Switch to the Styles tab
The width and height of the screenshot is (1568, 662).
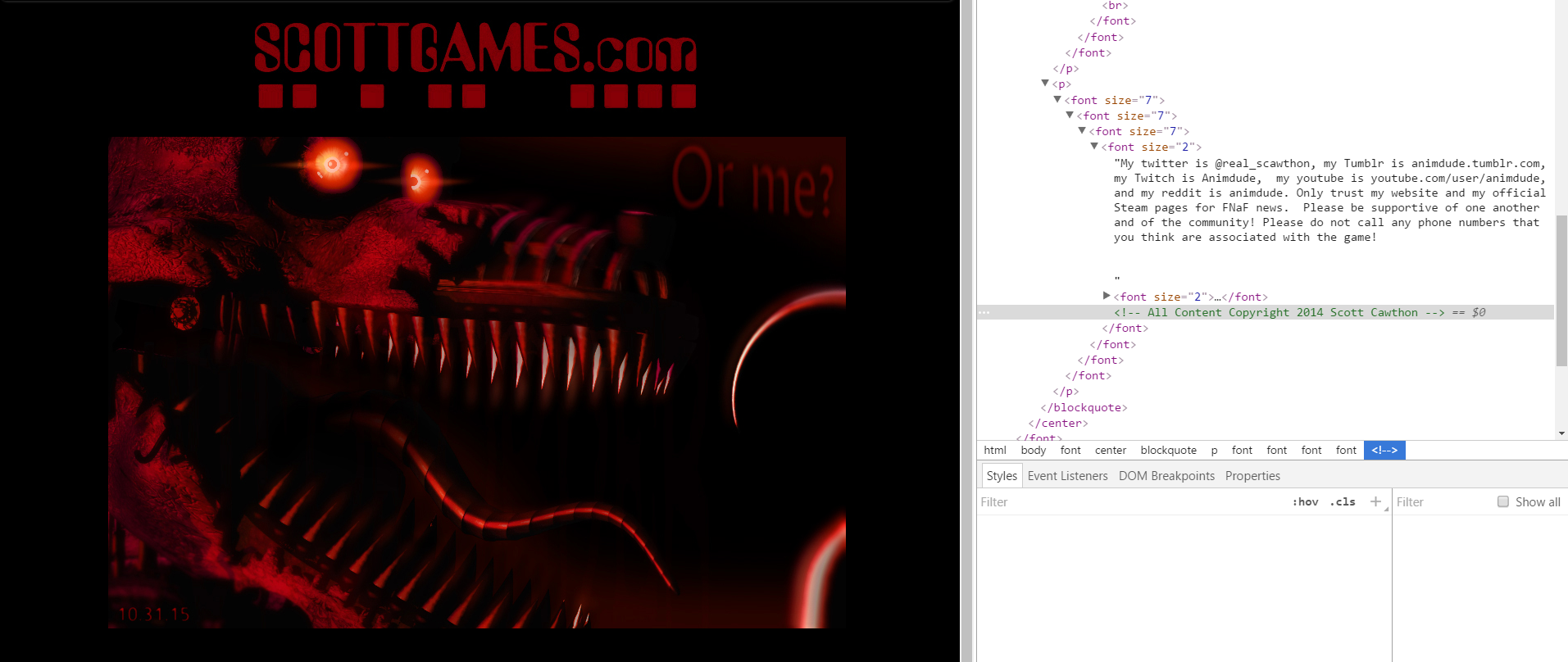(1002, 476)
